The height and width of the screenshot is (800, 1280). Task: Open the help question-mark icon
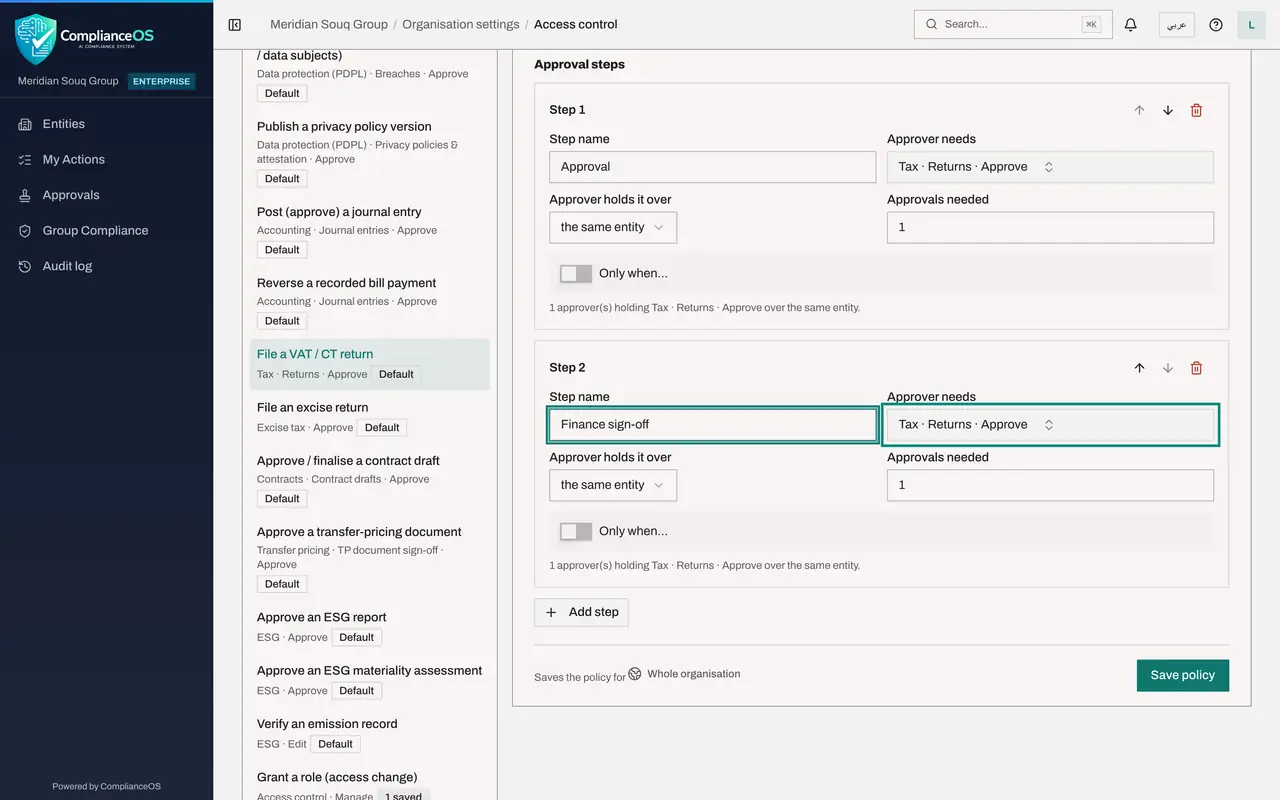tap(1216, 24)
